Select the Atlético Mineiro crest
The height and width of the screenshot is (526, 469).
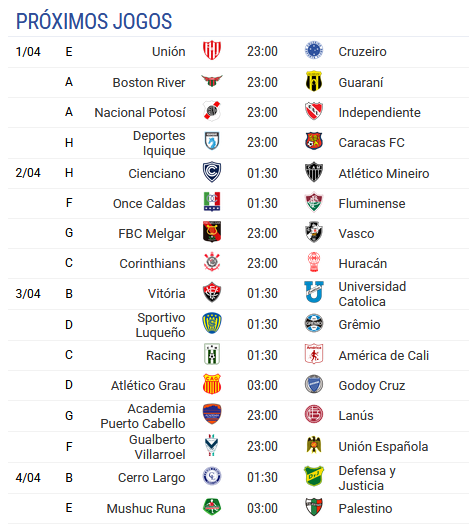314,172
